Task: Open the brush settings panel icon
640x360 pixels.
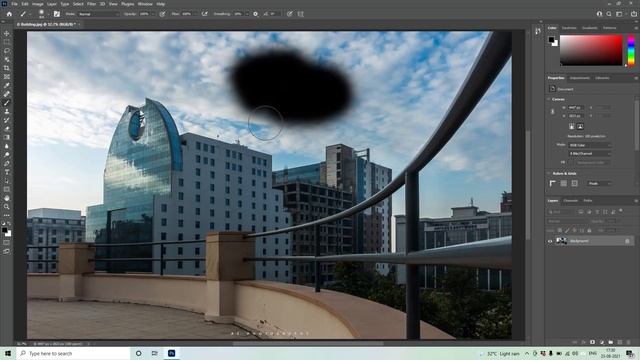Action: (57, 14)
